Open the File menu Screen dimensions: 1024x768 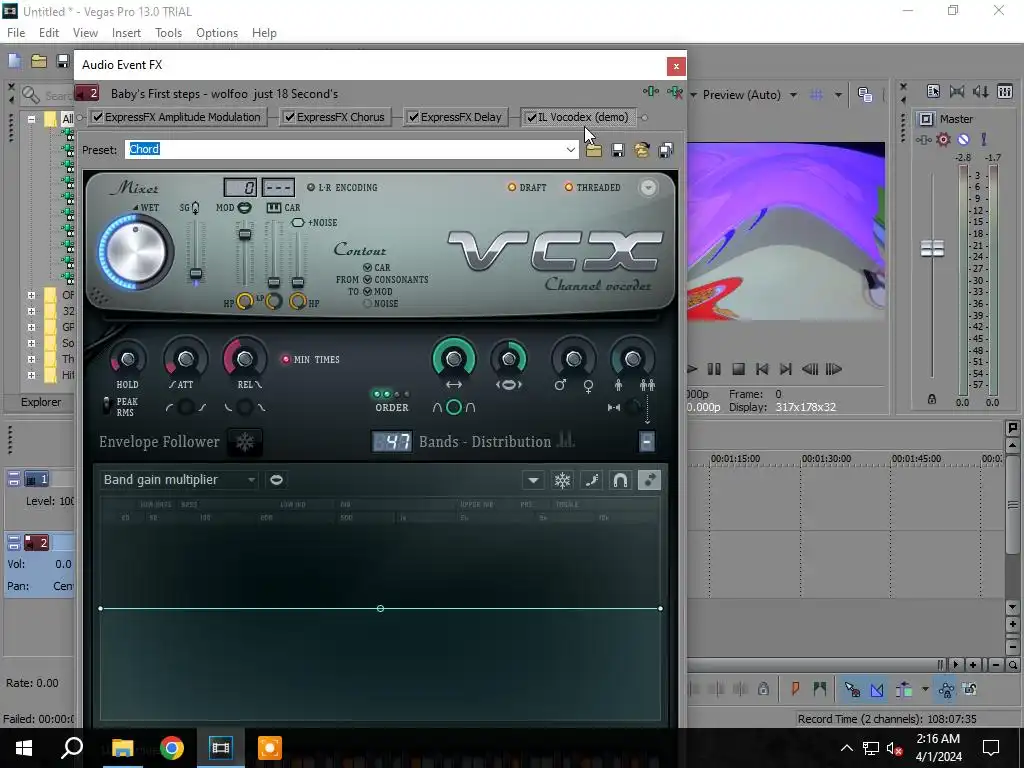point(16,33)
